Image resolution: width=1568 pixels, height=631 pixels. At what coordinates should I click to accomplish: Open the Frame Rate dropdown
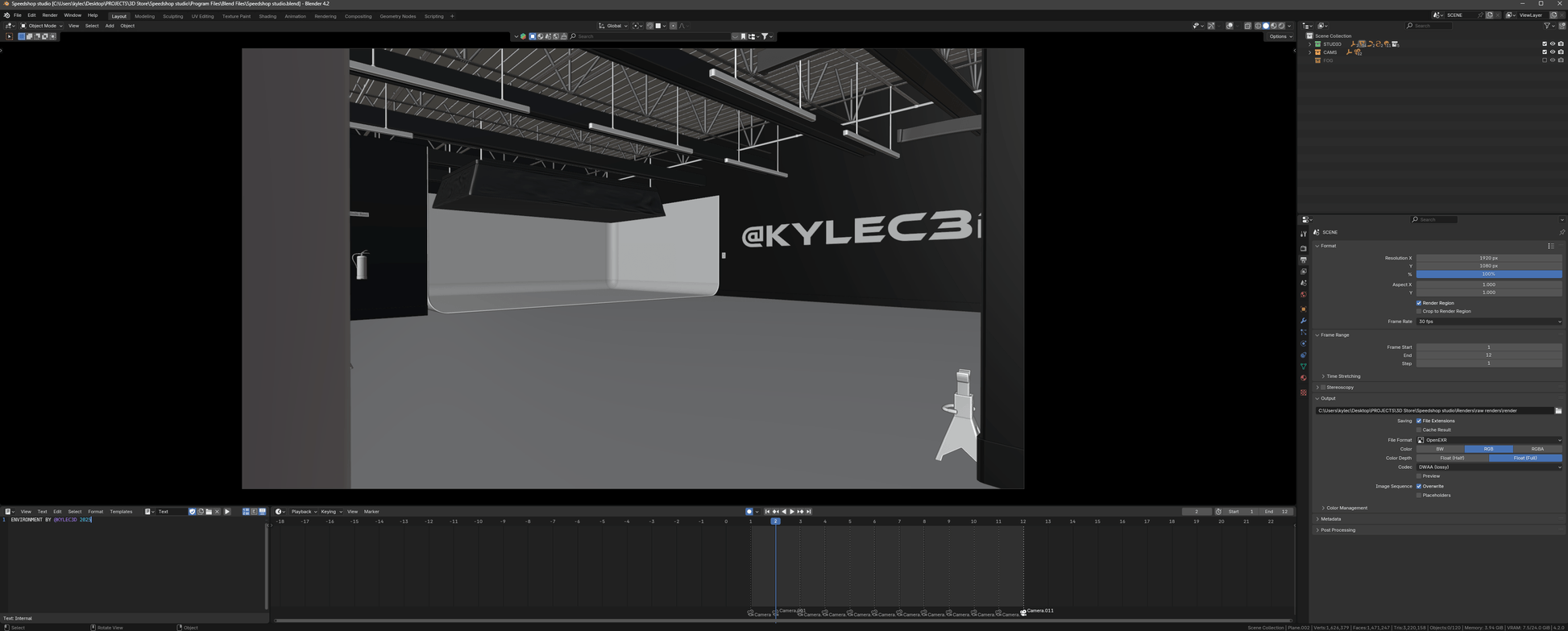(x=1488, y=322)
